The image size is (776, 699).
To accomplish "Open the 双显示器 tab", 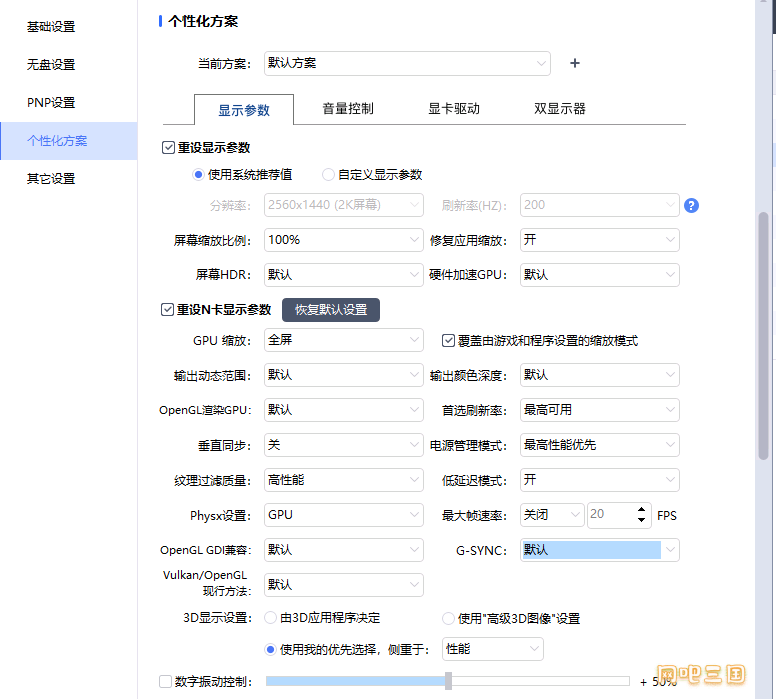I will click(x=560, y=108).
